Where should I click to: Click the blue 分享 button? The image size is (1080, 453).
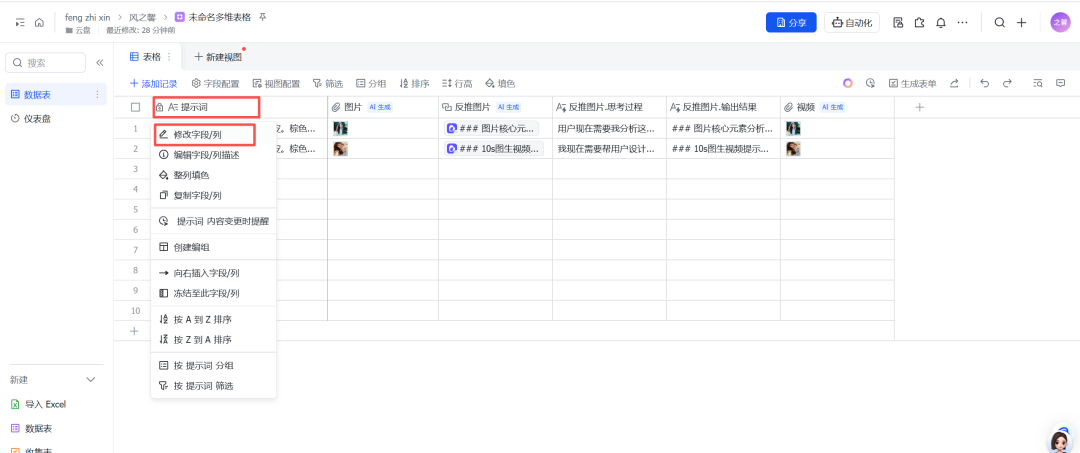pyautogui.click(x=791, y=22)
